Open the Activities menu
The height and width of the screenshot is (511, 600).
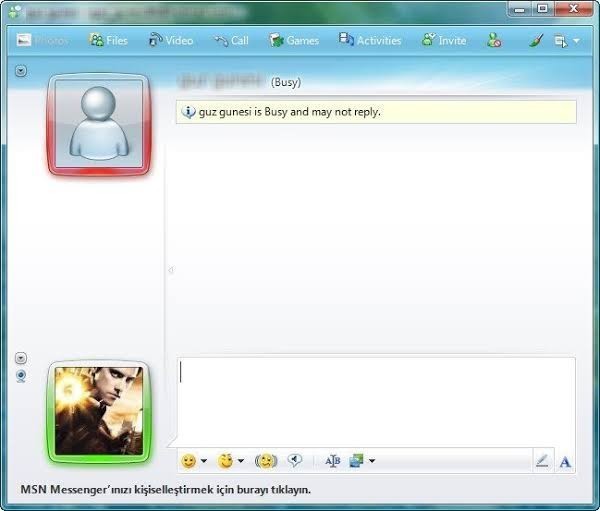coord(370,40)
